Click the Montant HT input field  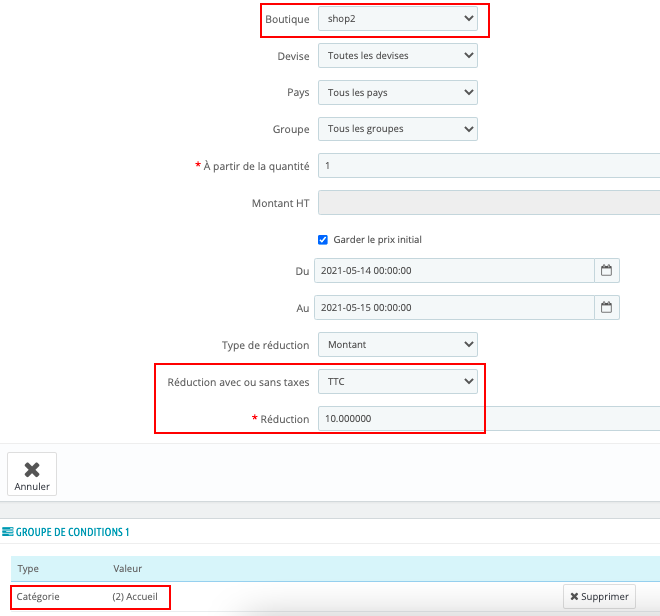click(489, 203)
